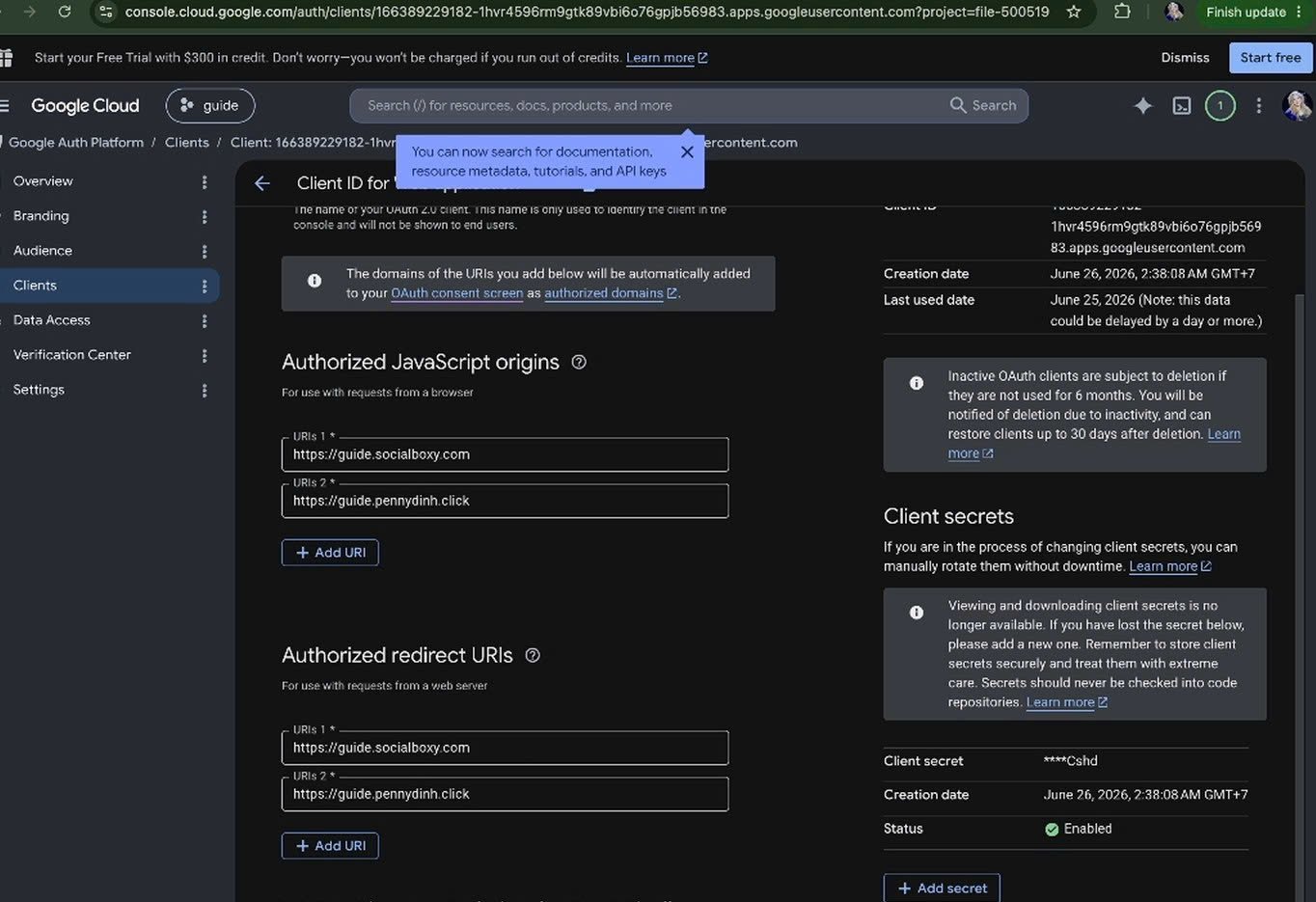
Task: Open the Verification Center sidebar item
Action: [x=71, y=355]
